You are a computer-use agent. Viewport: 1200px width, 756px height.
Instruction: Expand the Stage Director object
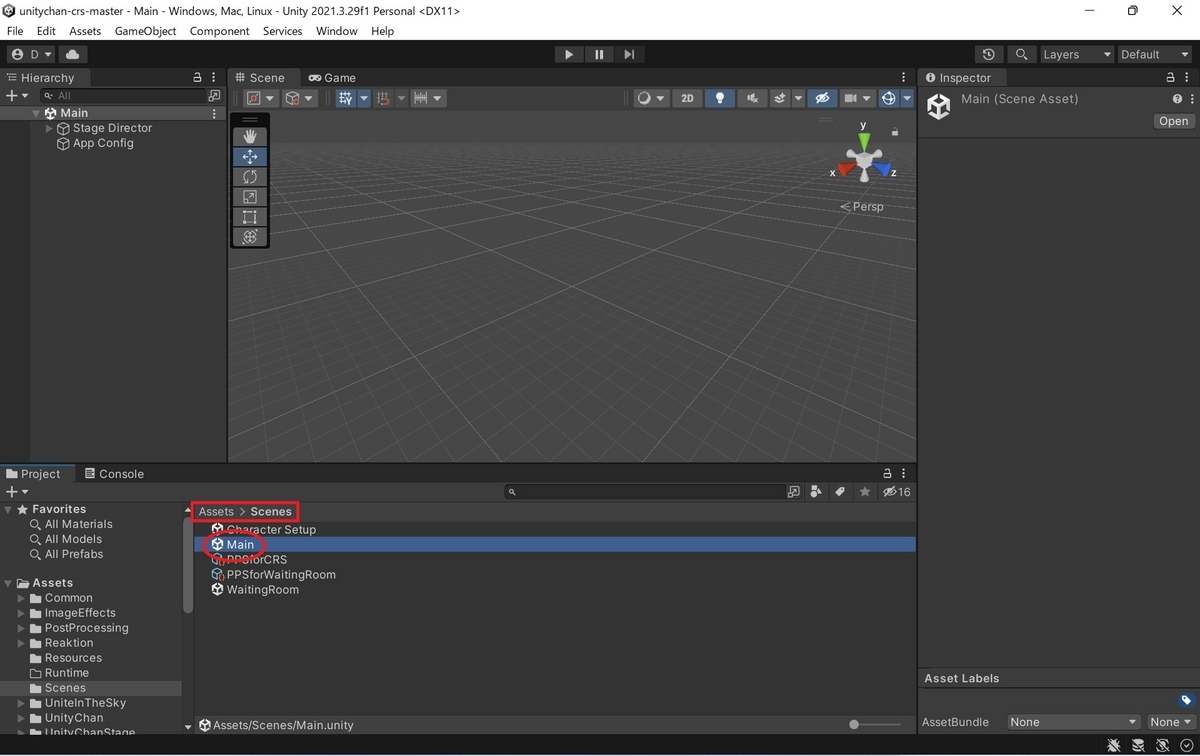49,128
